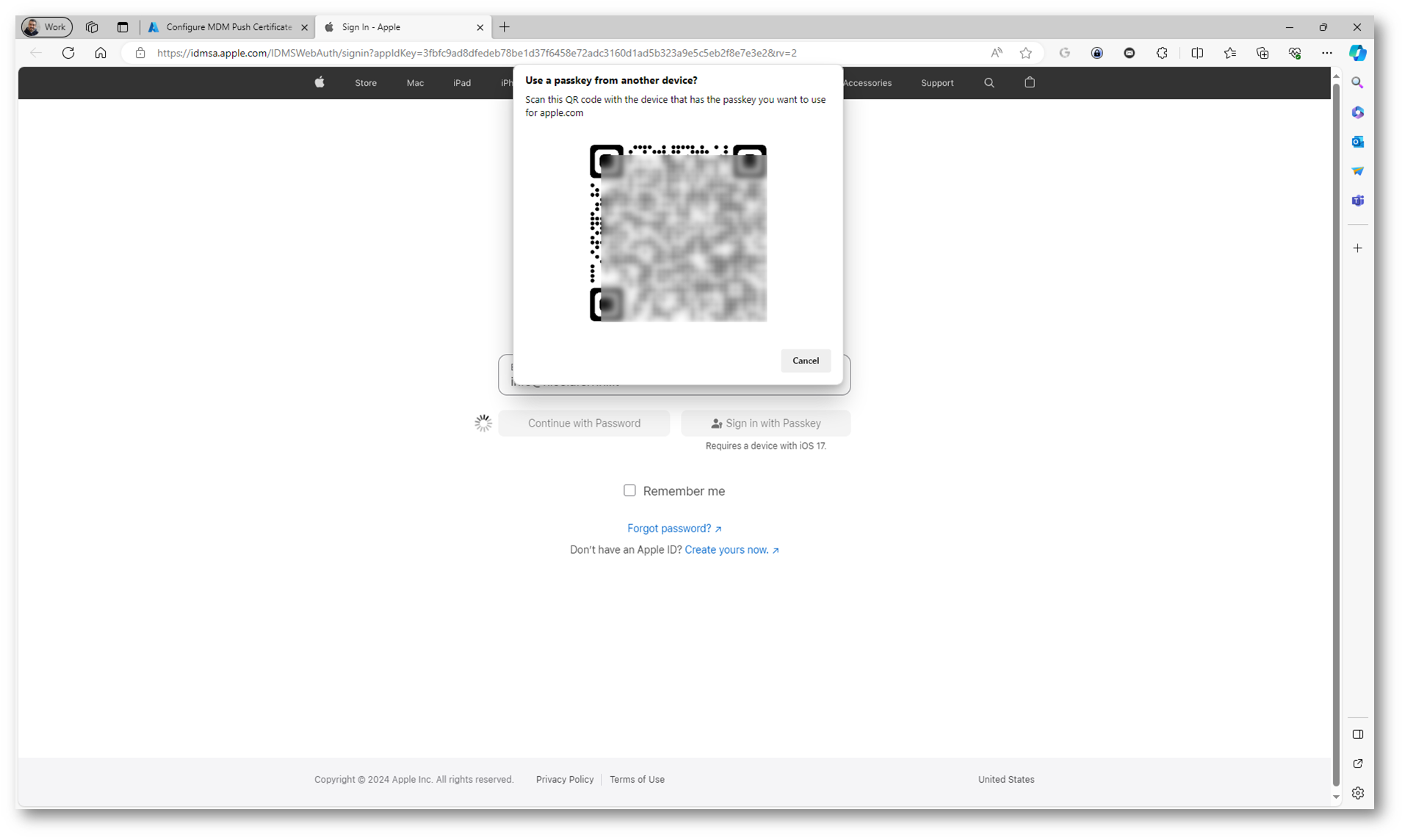Go to the browser home page icon

click(101, 53)
